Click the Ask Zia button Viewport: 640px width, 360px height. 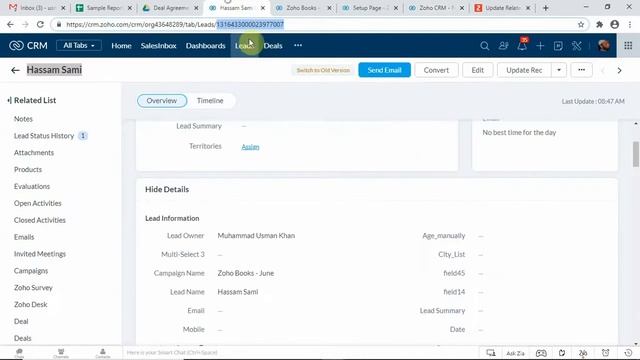(515, 353)
